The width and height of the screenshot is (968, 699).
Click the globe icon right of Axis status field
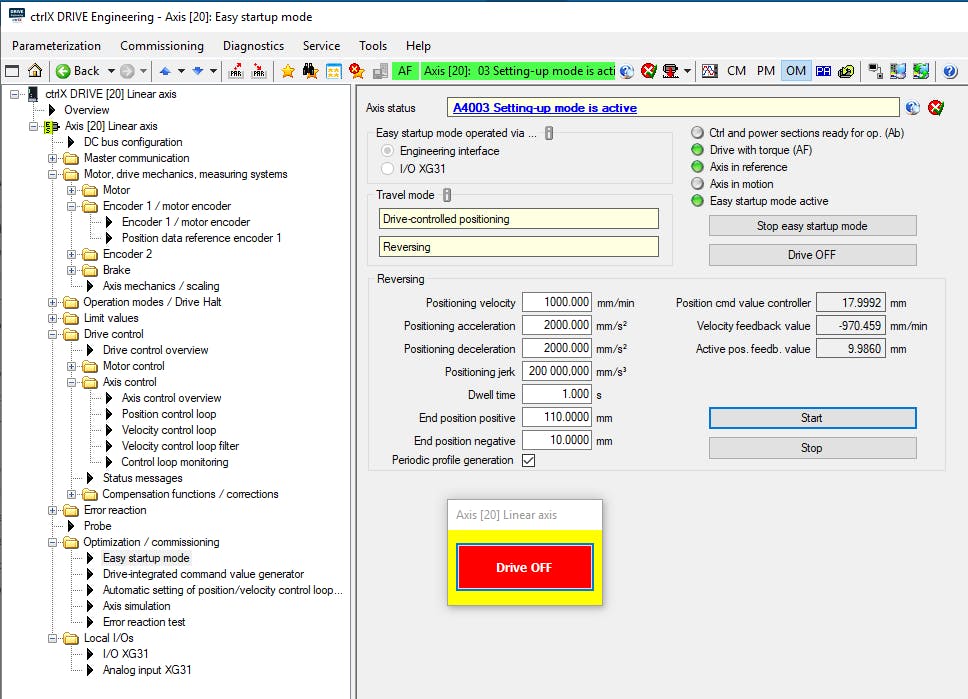tap(912, 107)
